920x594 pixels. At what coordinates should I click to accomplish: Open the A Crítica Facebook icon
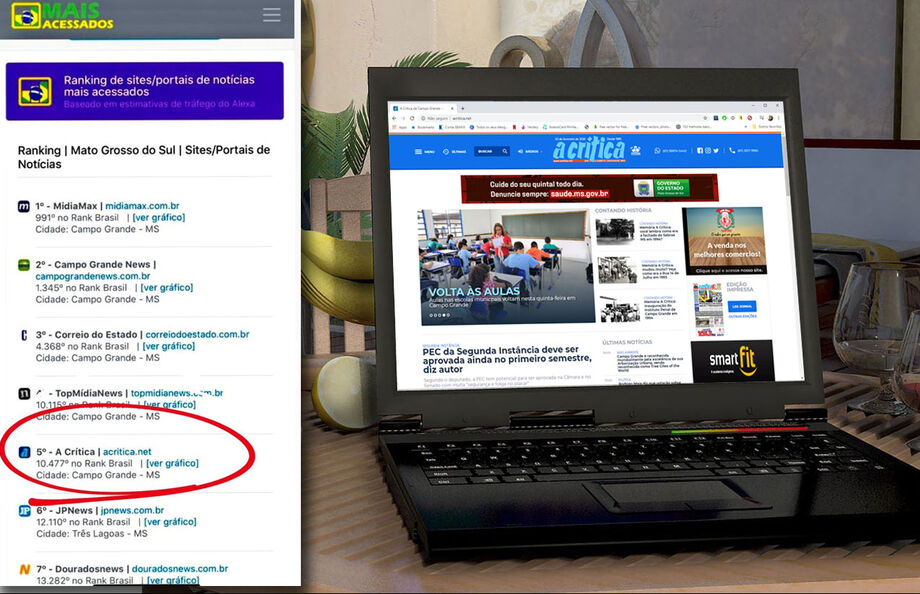(700, 151)
